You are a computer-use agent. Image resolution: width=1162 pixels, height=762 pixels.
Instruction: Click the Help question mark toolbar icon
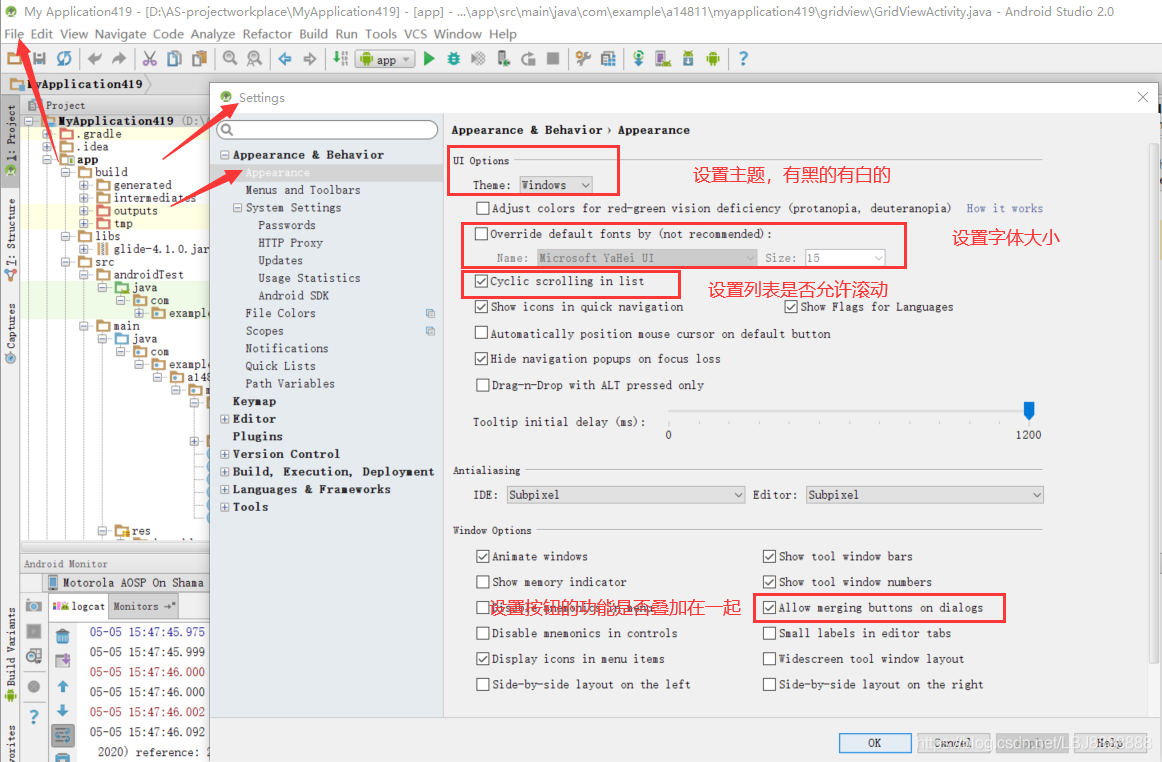743,59
